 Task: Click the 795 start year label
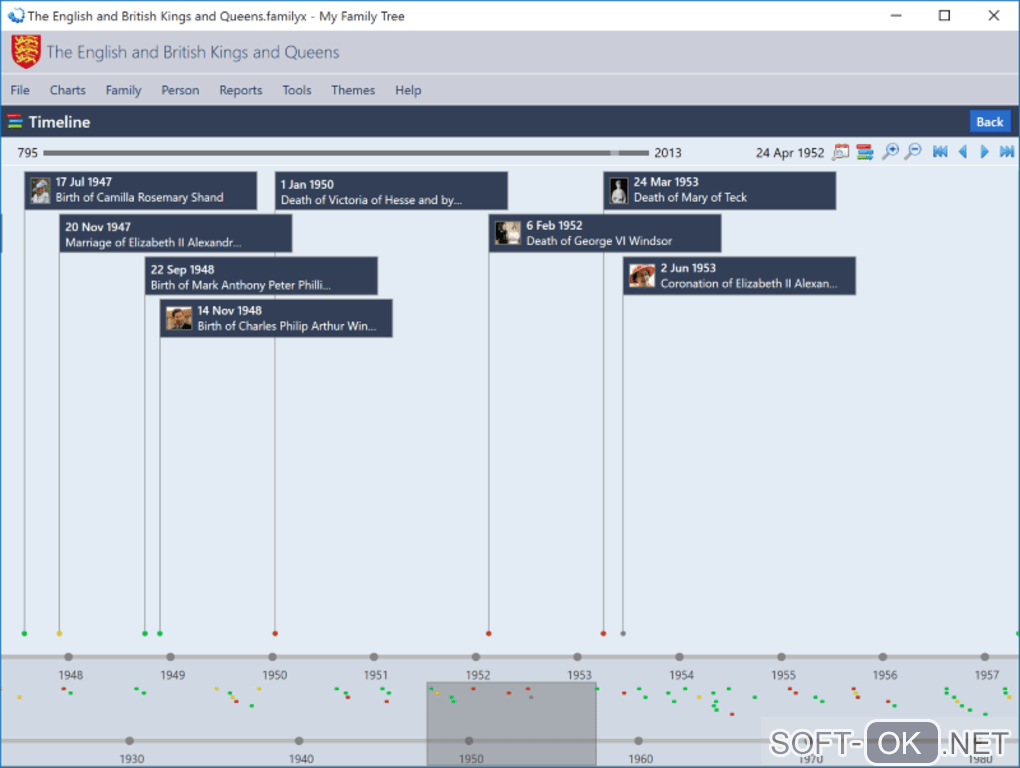pyautogui.click(x=28, y=153)
